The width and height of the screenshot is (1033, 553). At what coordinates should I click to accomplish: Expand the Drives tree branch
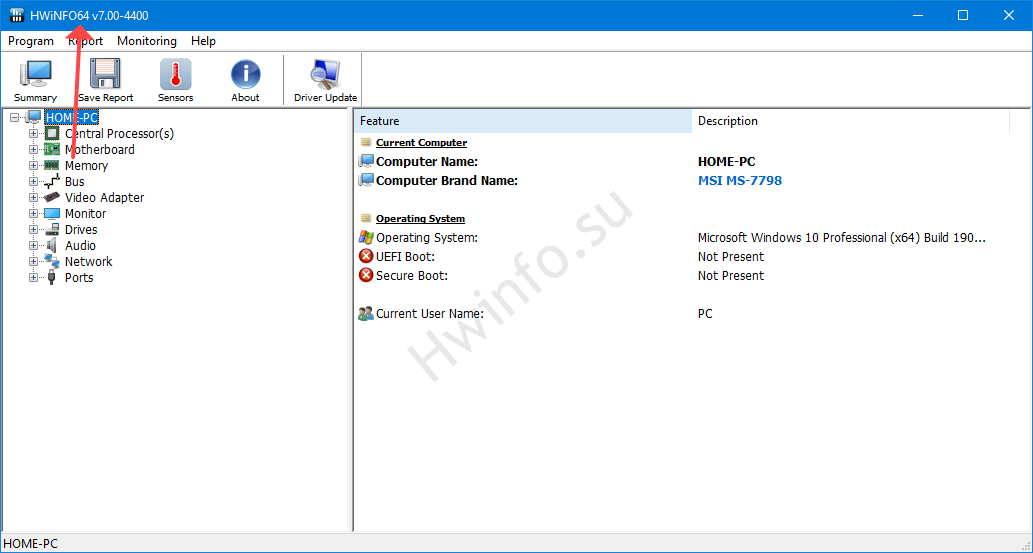click(x=34, y=230)
